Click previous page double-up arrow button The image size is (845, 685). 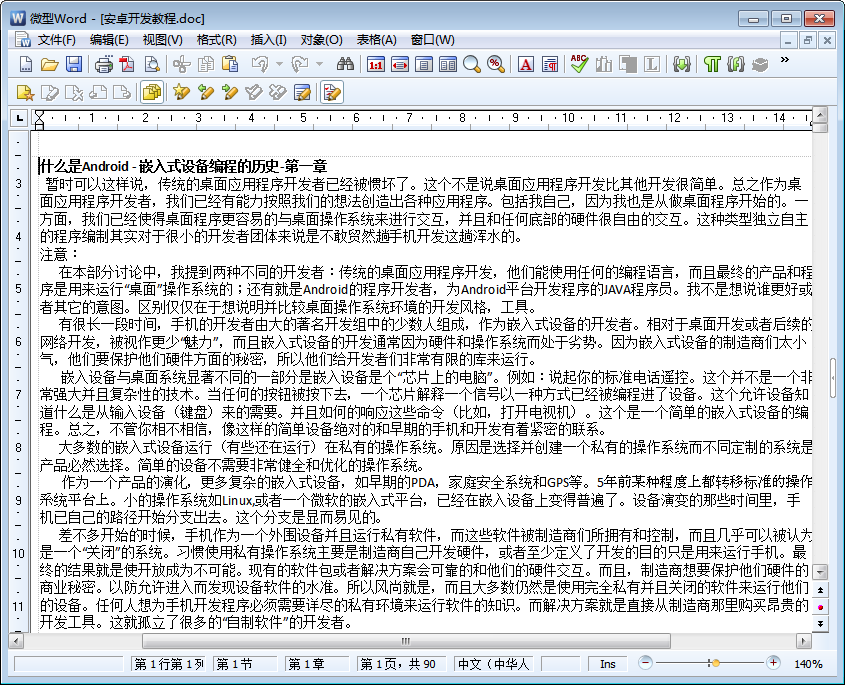click(x=820, y=590)
